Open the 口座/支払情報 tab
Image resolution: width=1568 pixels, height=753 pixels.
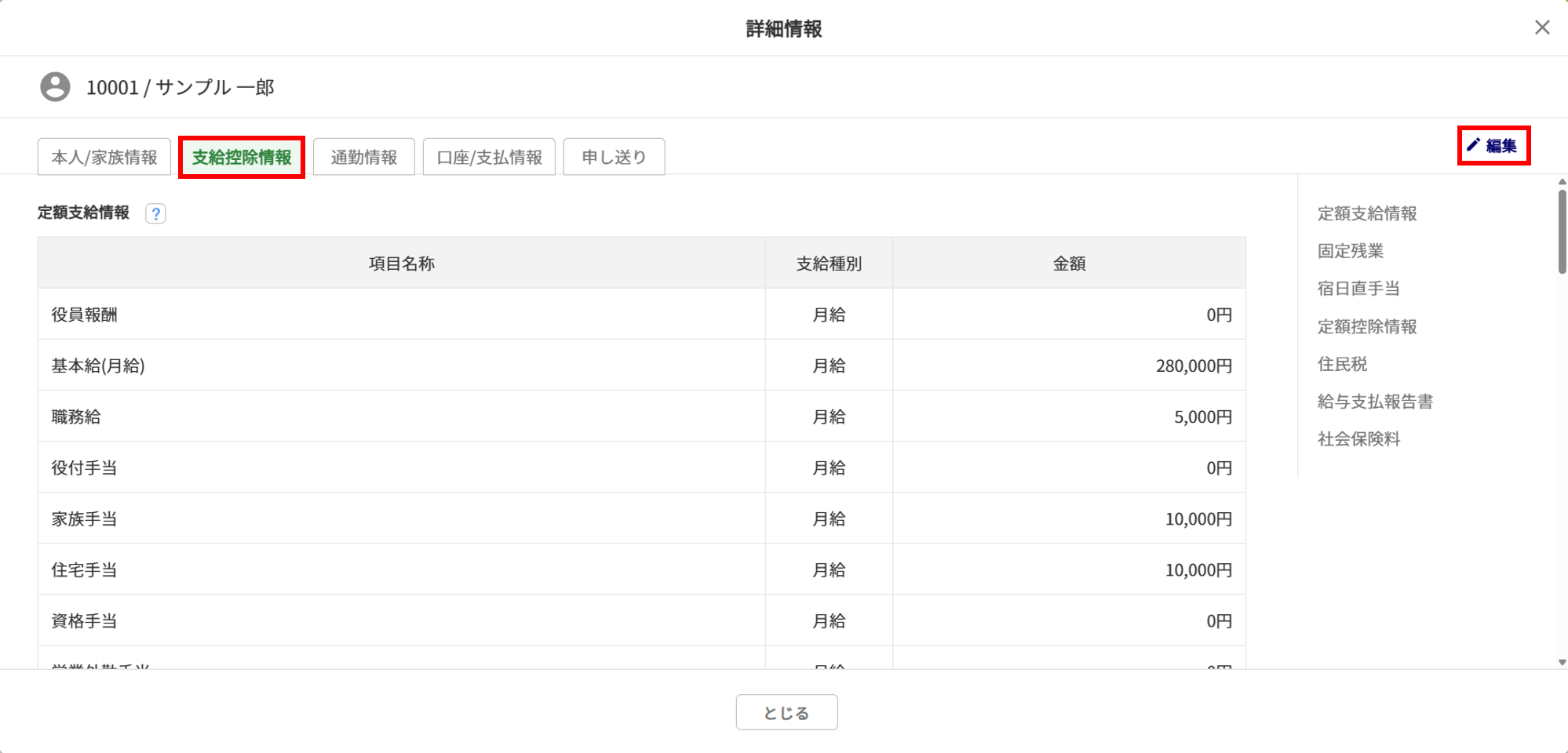click(489, 157)
